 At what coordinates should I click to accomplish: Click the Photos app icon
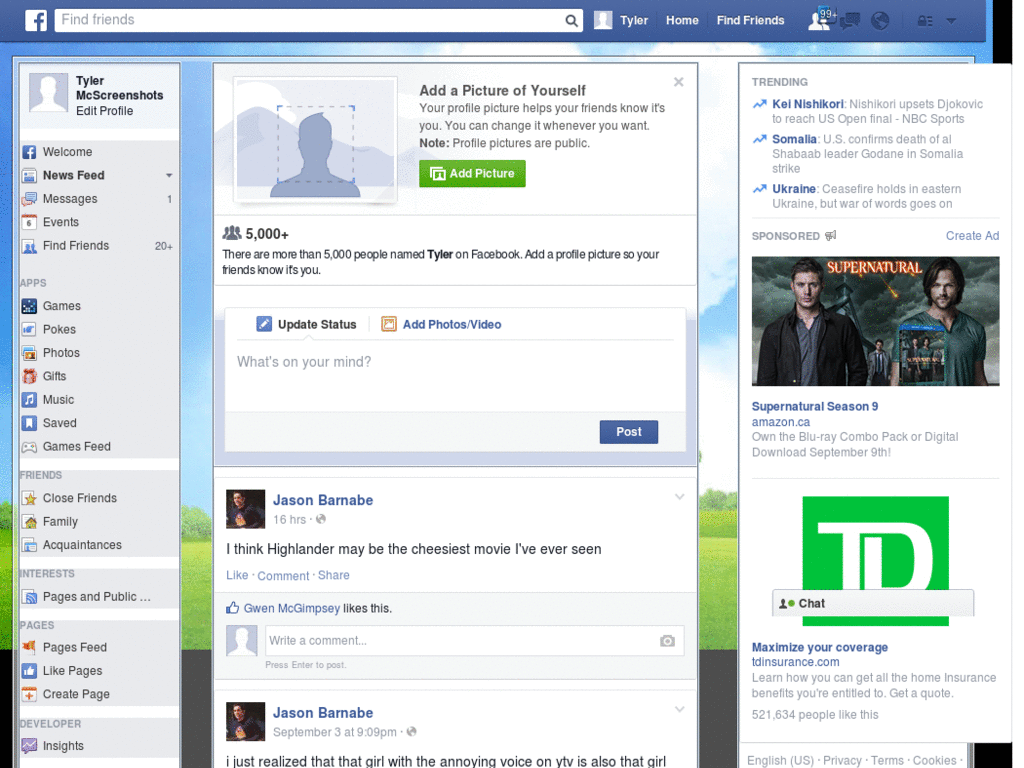(29, 353)
